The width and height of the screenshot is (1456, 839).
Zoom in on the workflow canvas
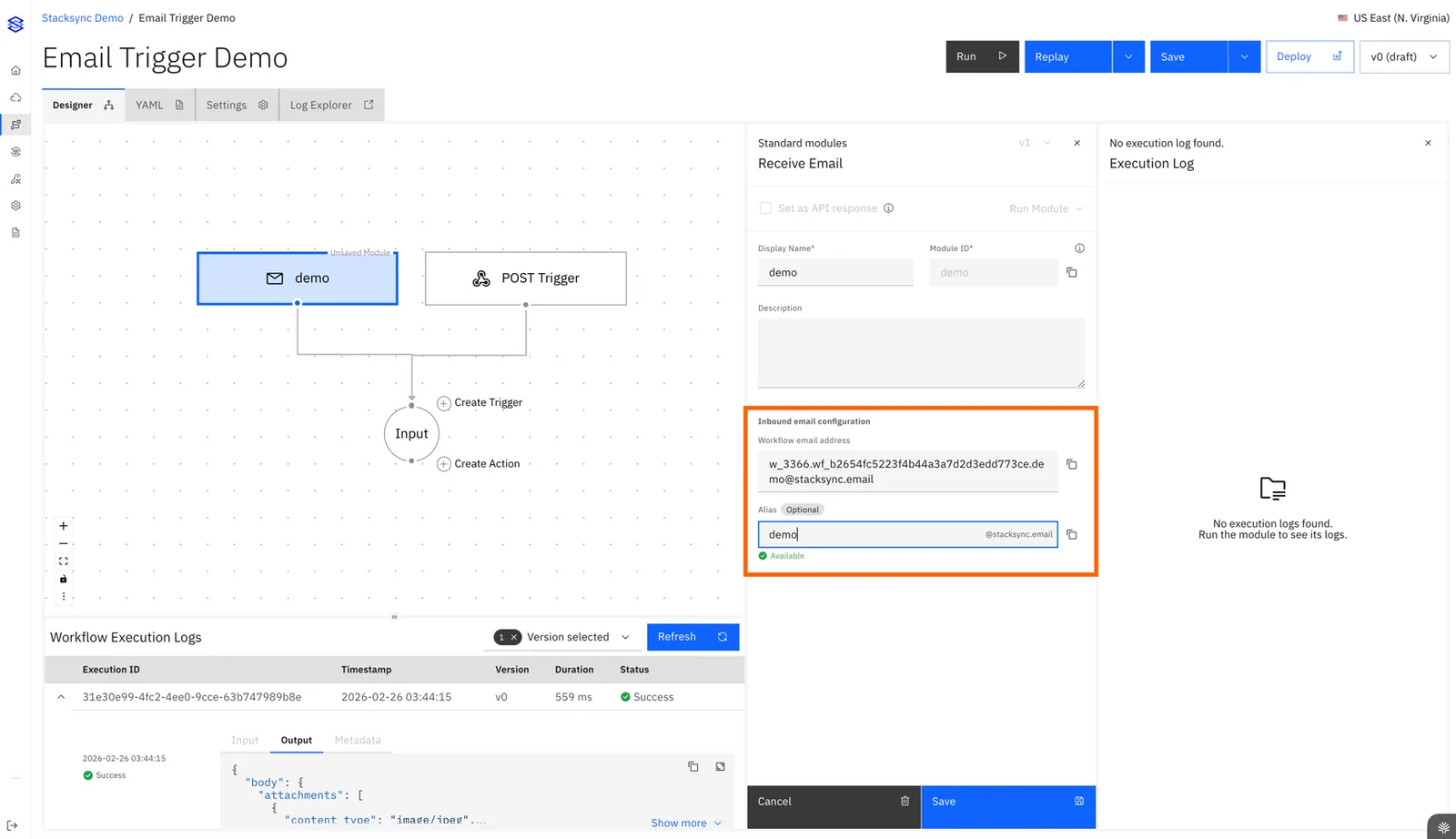[64, 526]
